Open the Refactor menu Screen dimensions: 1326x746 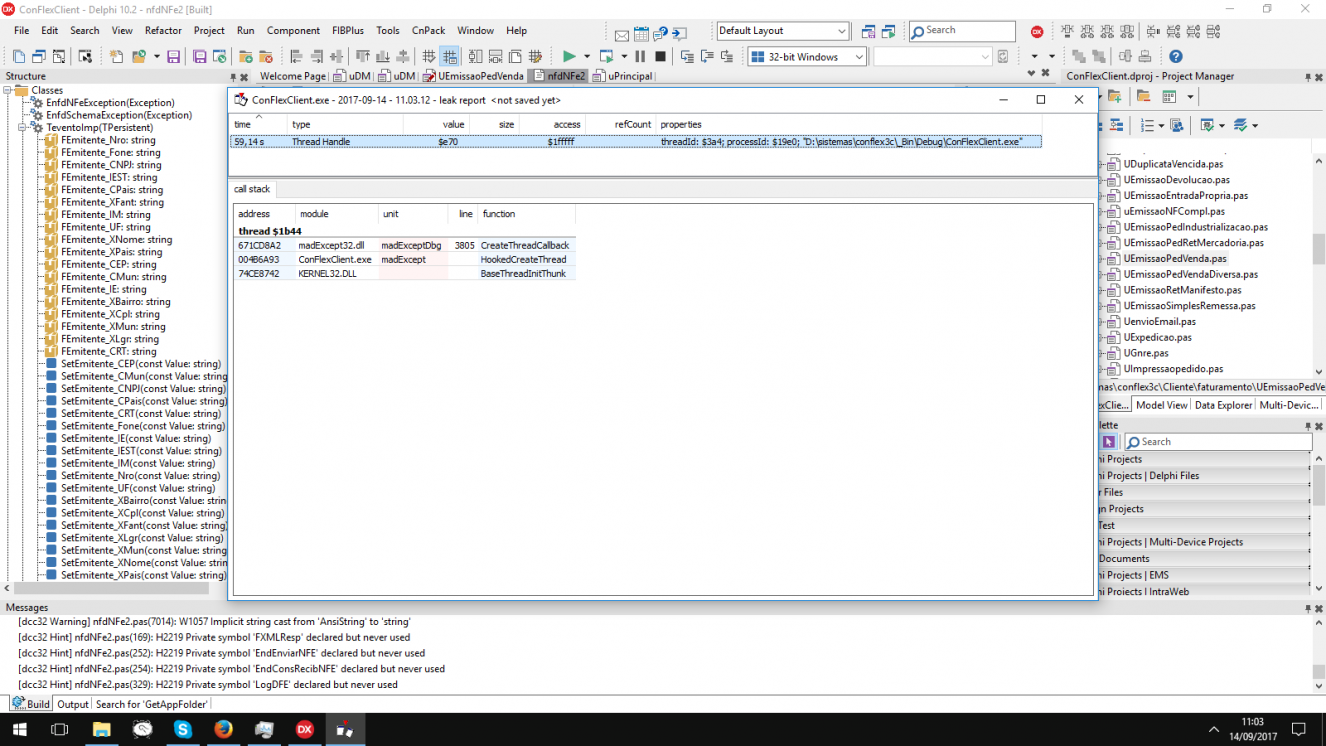click(163, 31)
